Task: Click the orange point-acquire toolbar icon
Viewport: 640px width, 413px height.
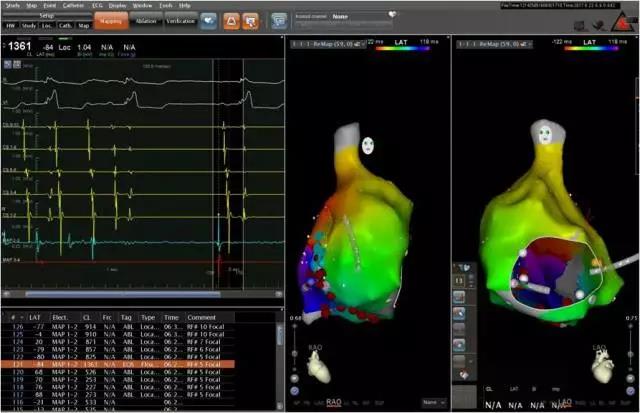Action: click(x=250, y=19)
